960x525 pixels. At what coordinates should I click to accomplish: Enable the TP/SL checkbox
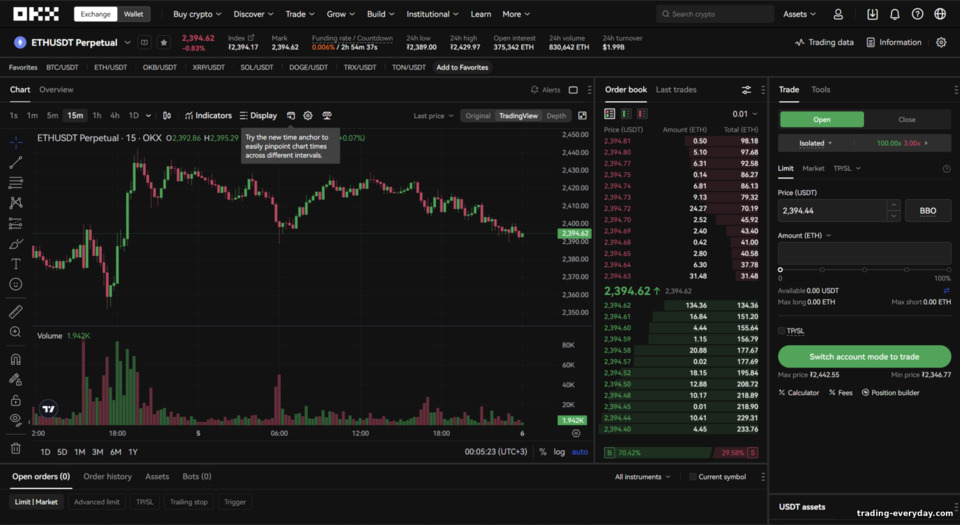pos(781,331)
